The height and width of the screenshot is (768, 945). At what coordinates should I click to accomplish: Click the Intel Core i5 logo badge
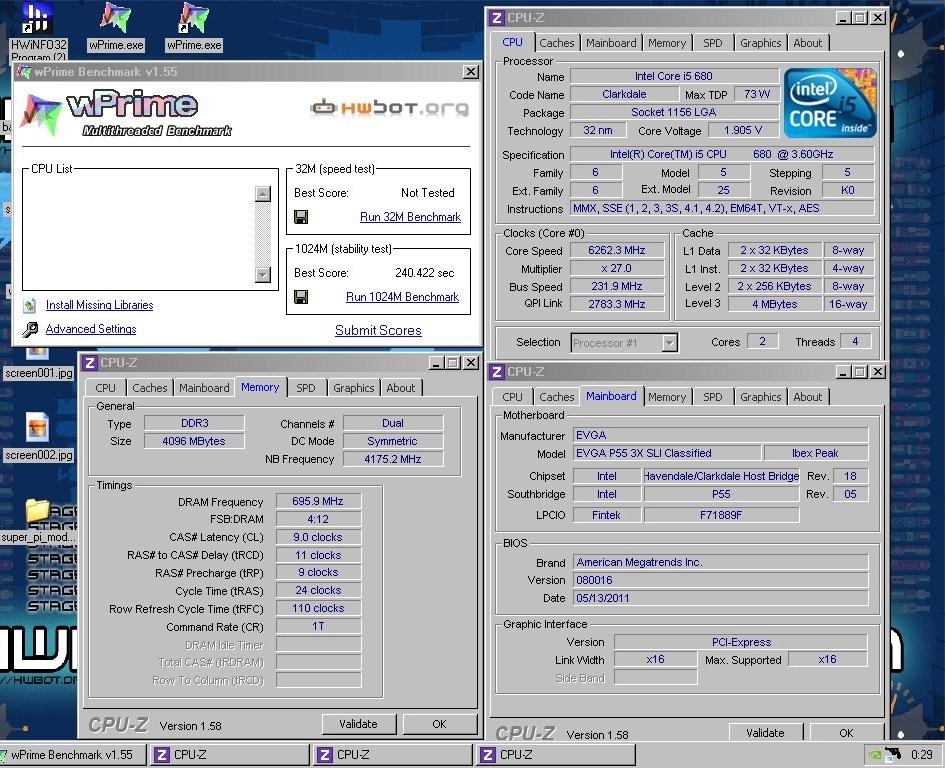tap(829, 103)
